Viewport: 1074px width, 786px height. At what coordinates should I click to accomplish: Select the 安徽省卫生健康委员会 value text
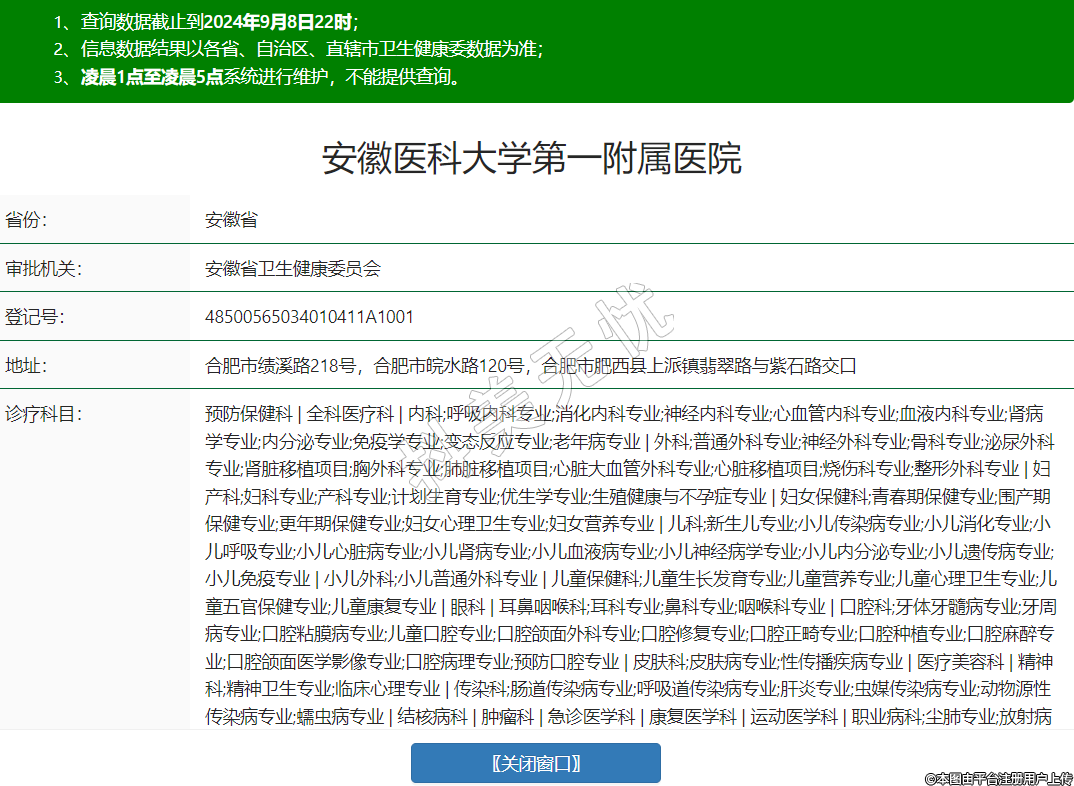tap(293, 268)
